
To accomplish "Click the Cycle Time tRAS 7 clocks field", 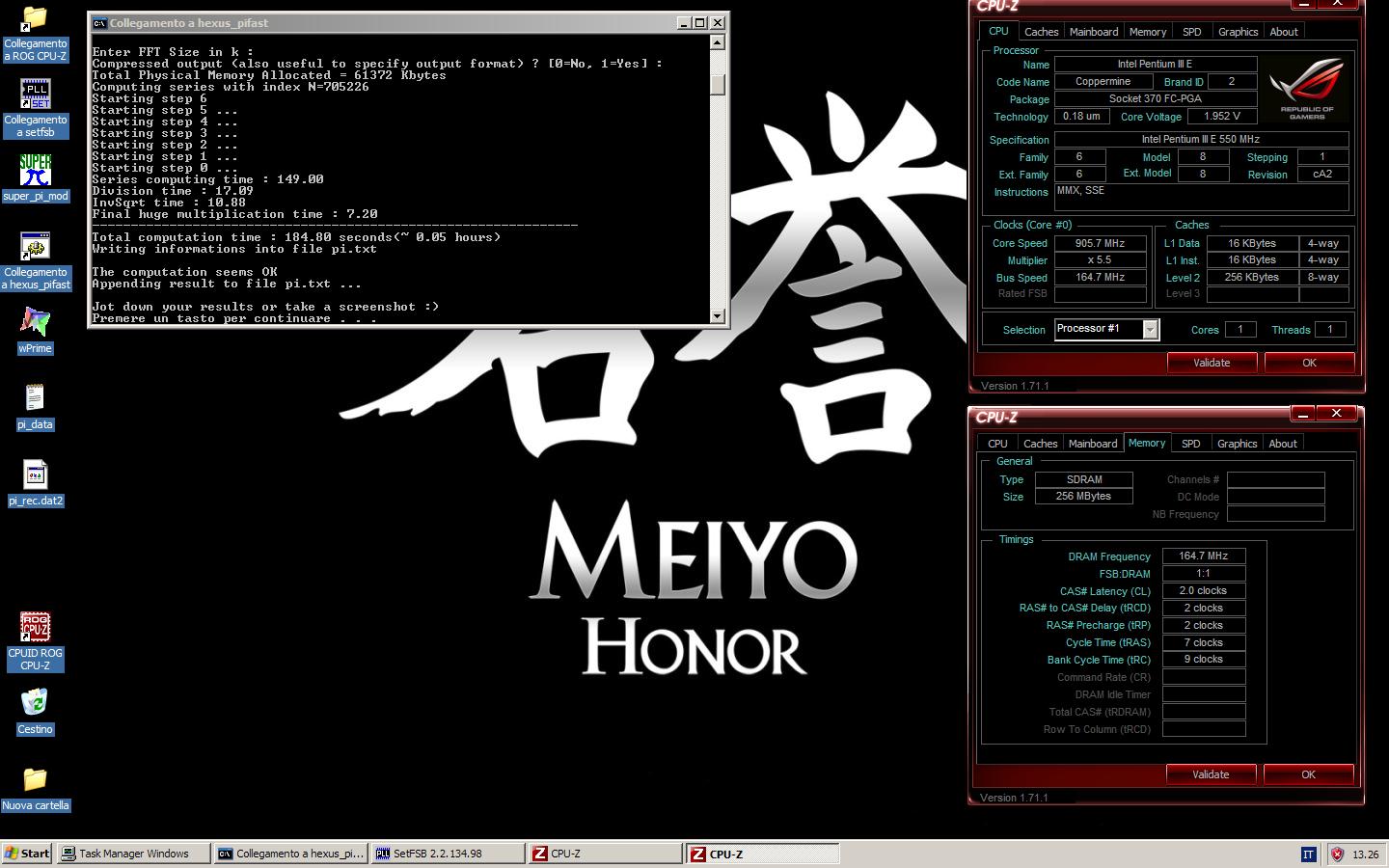I will pos(1204,642).
